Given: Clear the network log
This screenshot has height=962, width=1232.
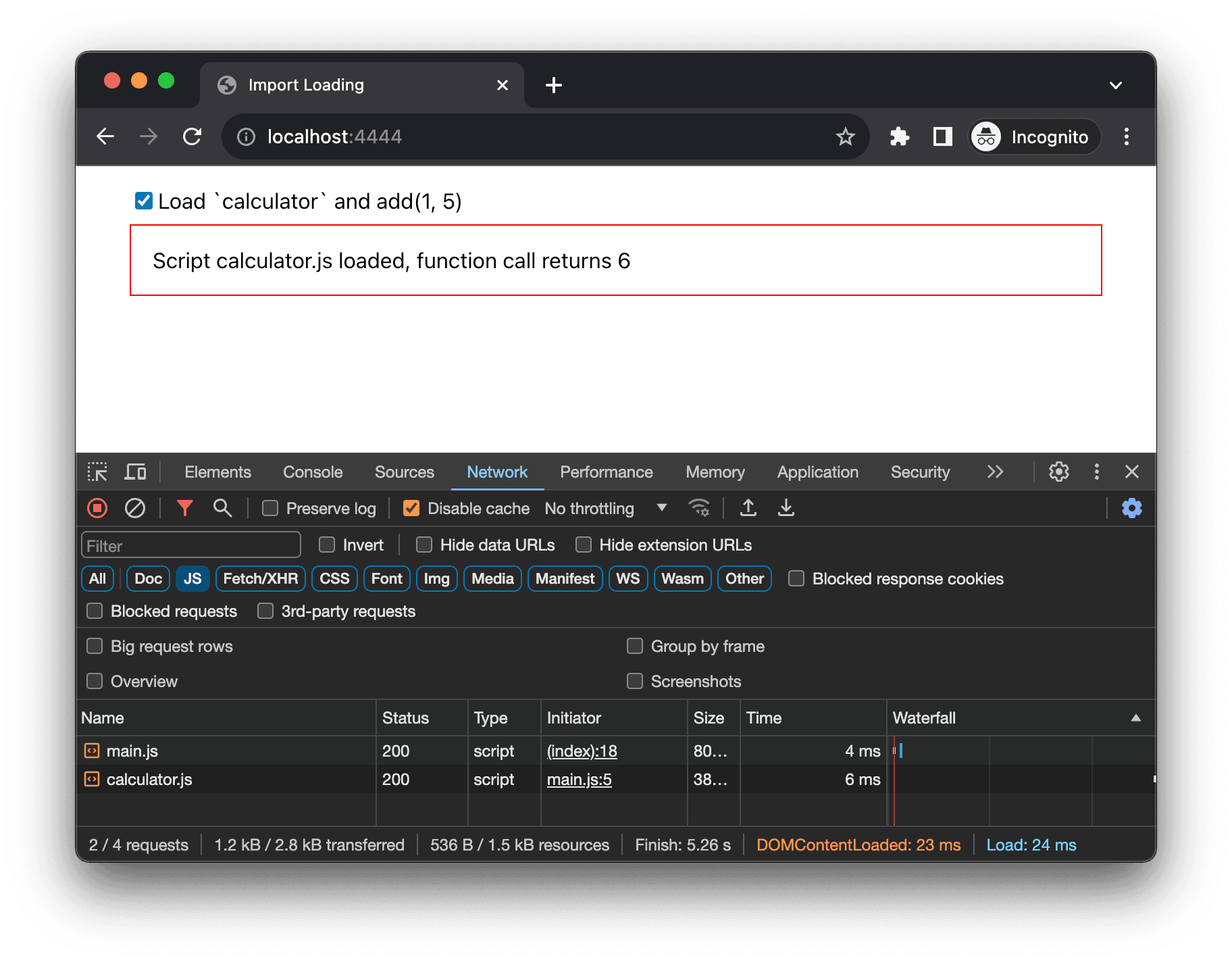Looking at the screenshot, I should pyautogui.click(x=134, y=508).
